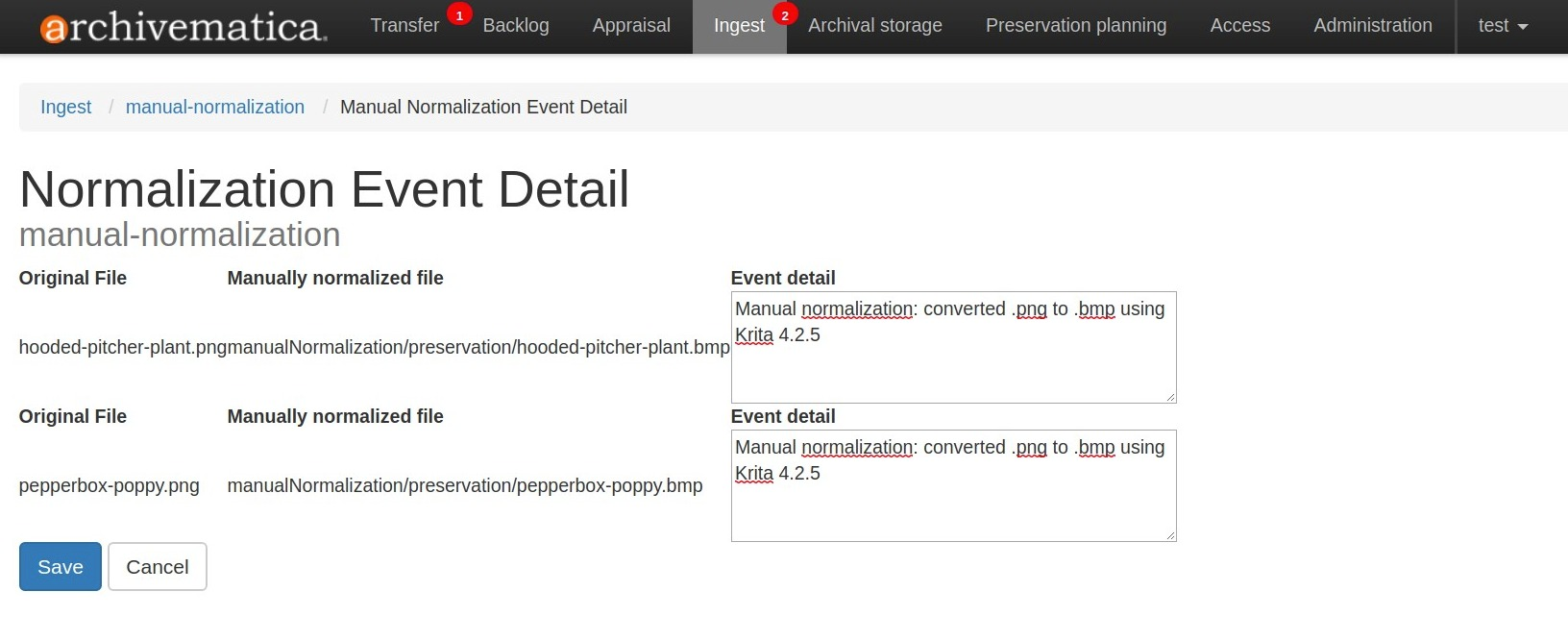This screenshot has height=641, width=1568.
Task: Grab resize handle of pepperbox-poppy textarea
Action: [1170, 535]
